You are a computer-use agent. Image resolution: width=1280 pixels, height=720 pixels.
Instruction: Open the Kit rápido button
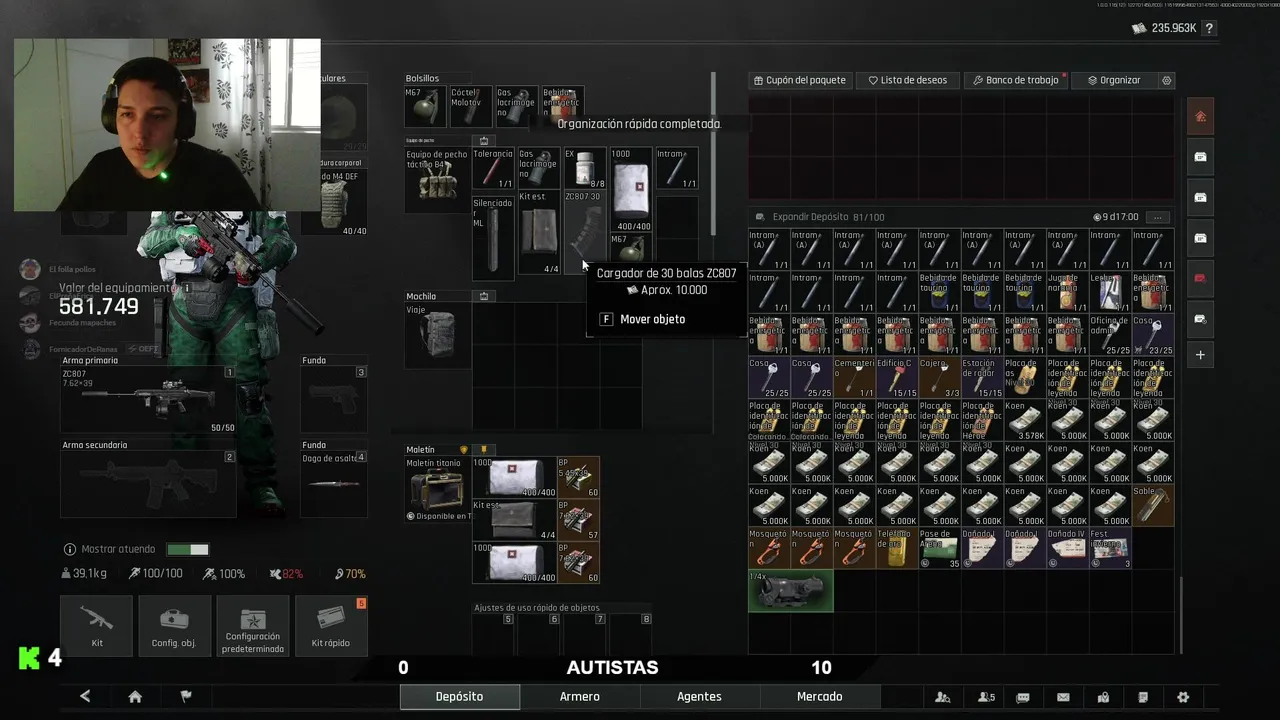point(331,626)
